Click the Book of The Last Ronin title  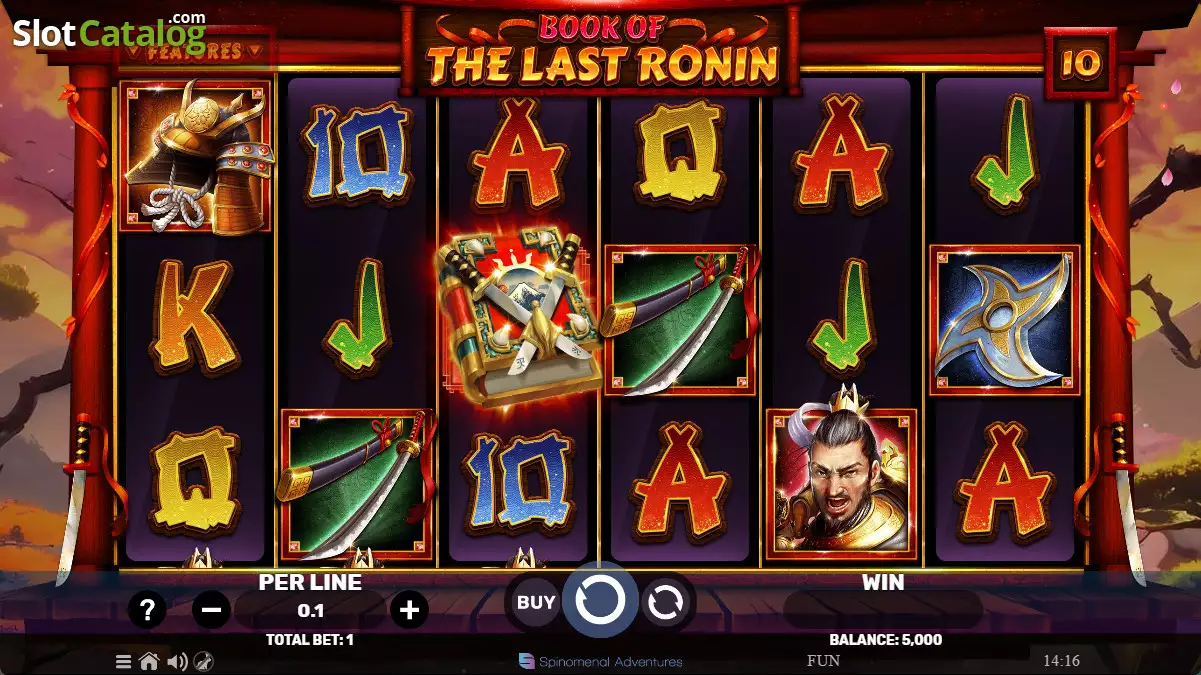pos(603,50)
